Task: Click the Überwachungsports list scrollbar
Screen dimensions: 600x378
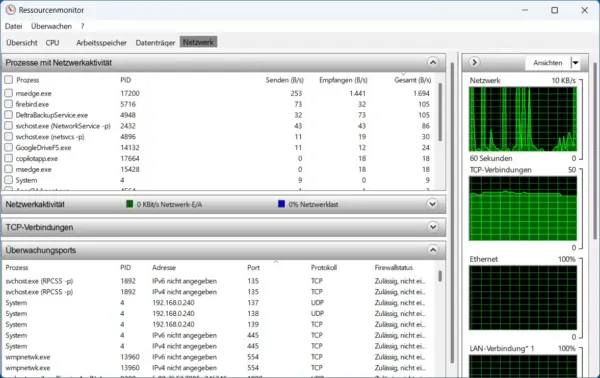Action: click(440, 276)
